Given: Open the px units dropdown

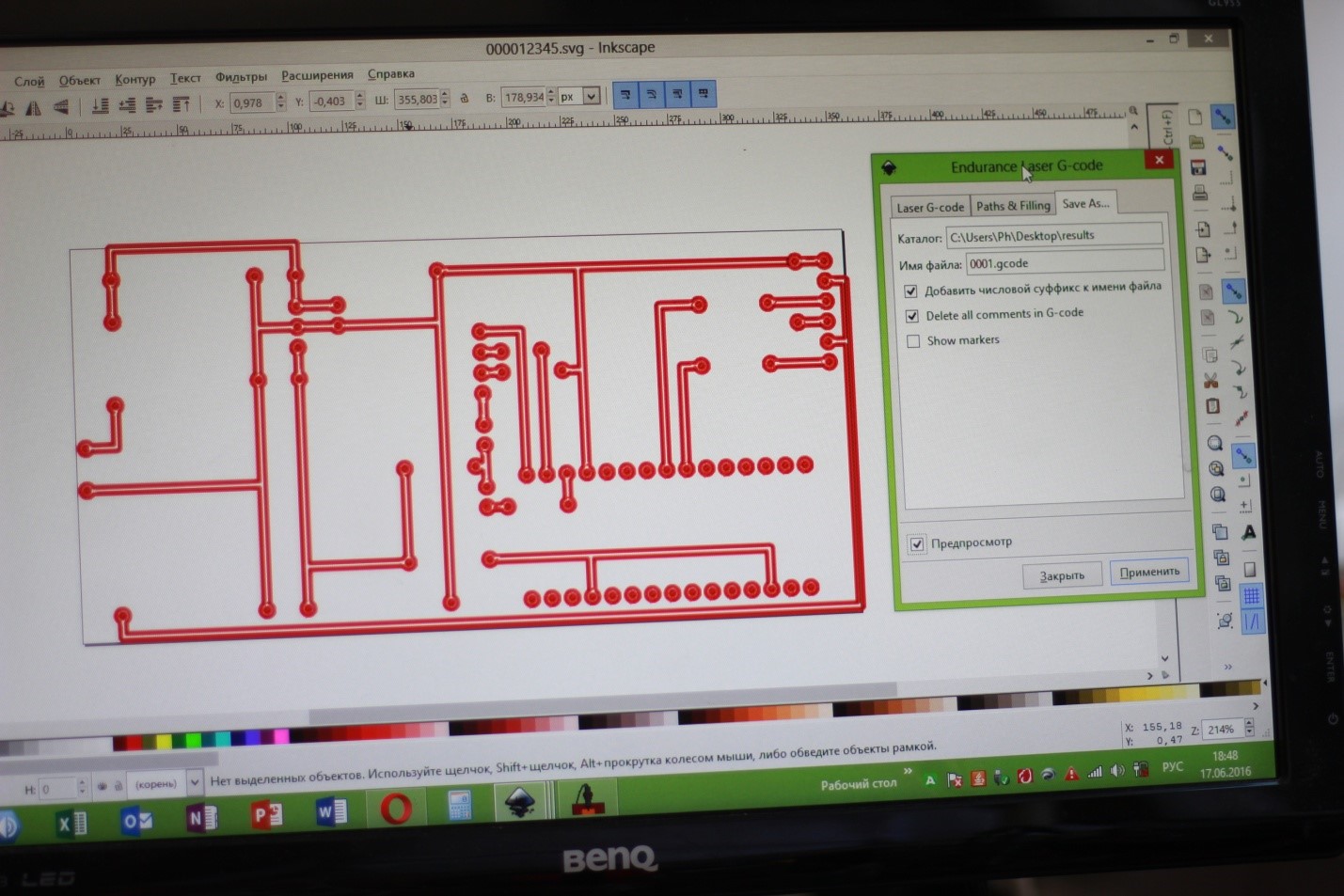Looking at the screenshot, I should tap(591, 96).
